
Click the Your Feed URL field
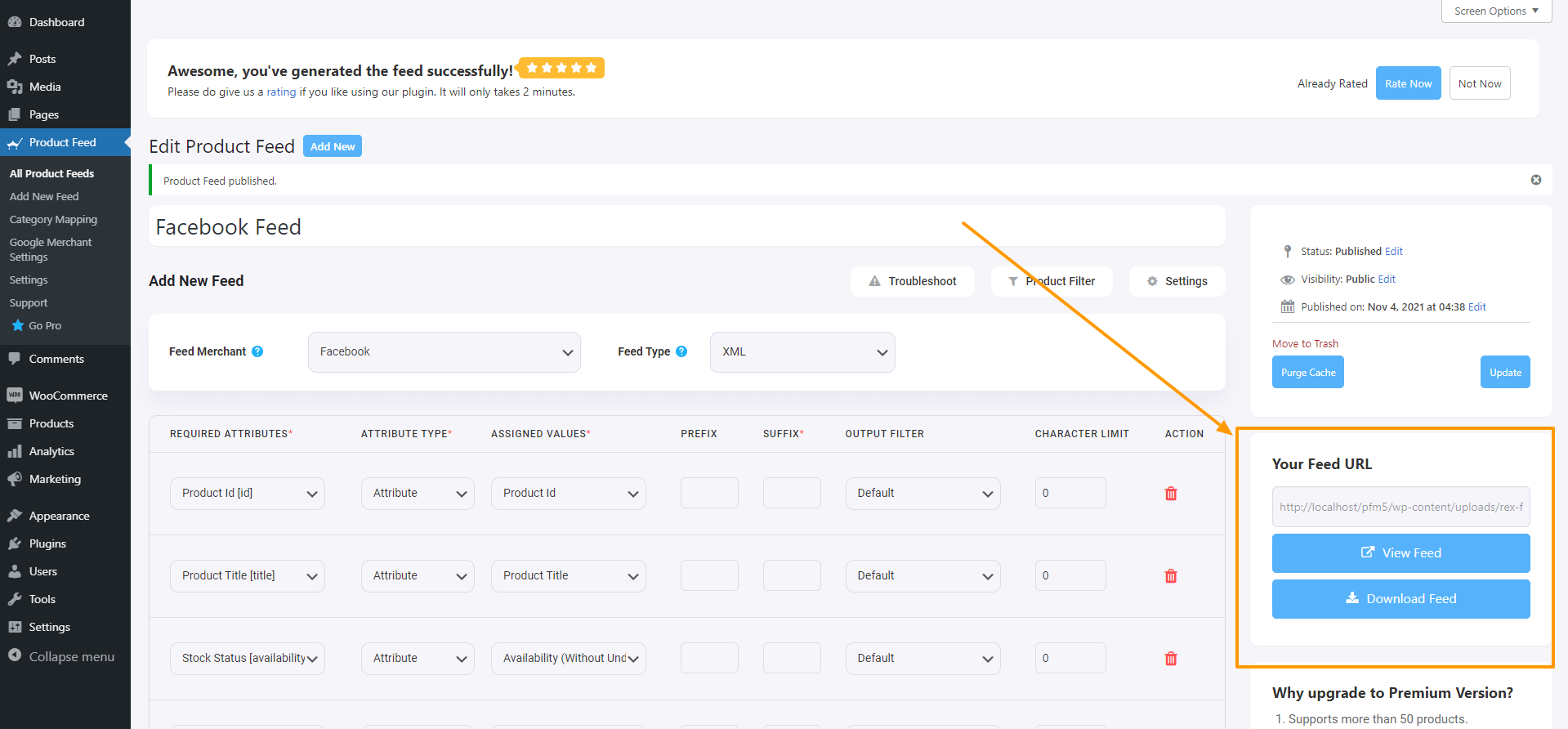click(x=1401, y=507)
